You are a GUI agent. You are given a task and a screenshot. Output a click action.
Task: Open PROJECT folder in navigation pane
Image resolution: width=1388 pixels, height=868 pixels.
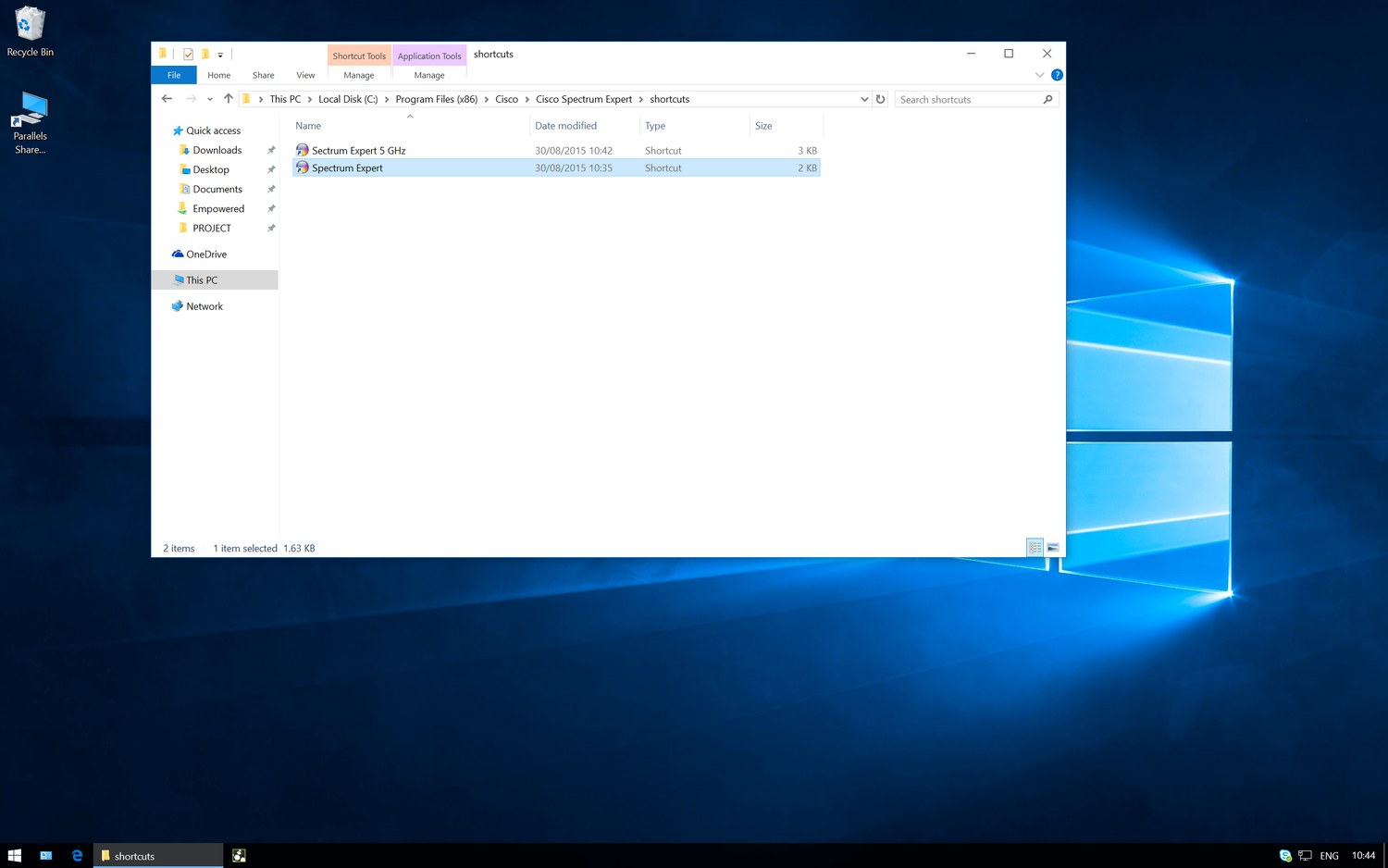[212, 228]
